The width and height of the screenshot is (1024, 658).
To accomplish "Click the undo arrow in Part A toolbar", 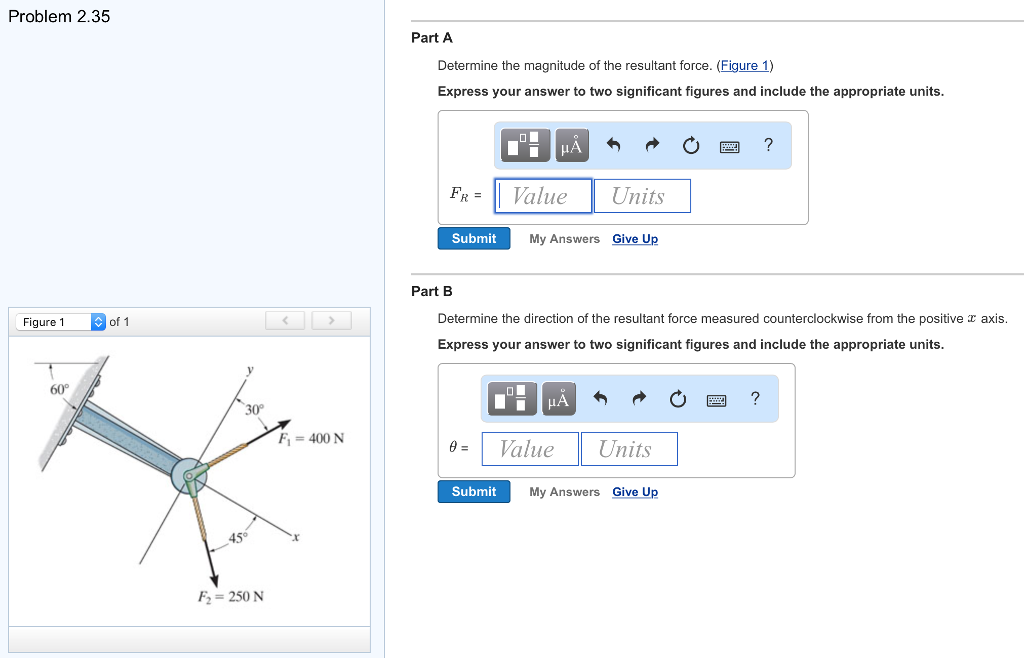I will point(614,146).
